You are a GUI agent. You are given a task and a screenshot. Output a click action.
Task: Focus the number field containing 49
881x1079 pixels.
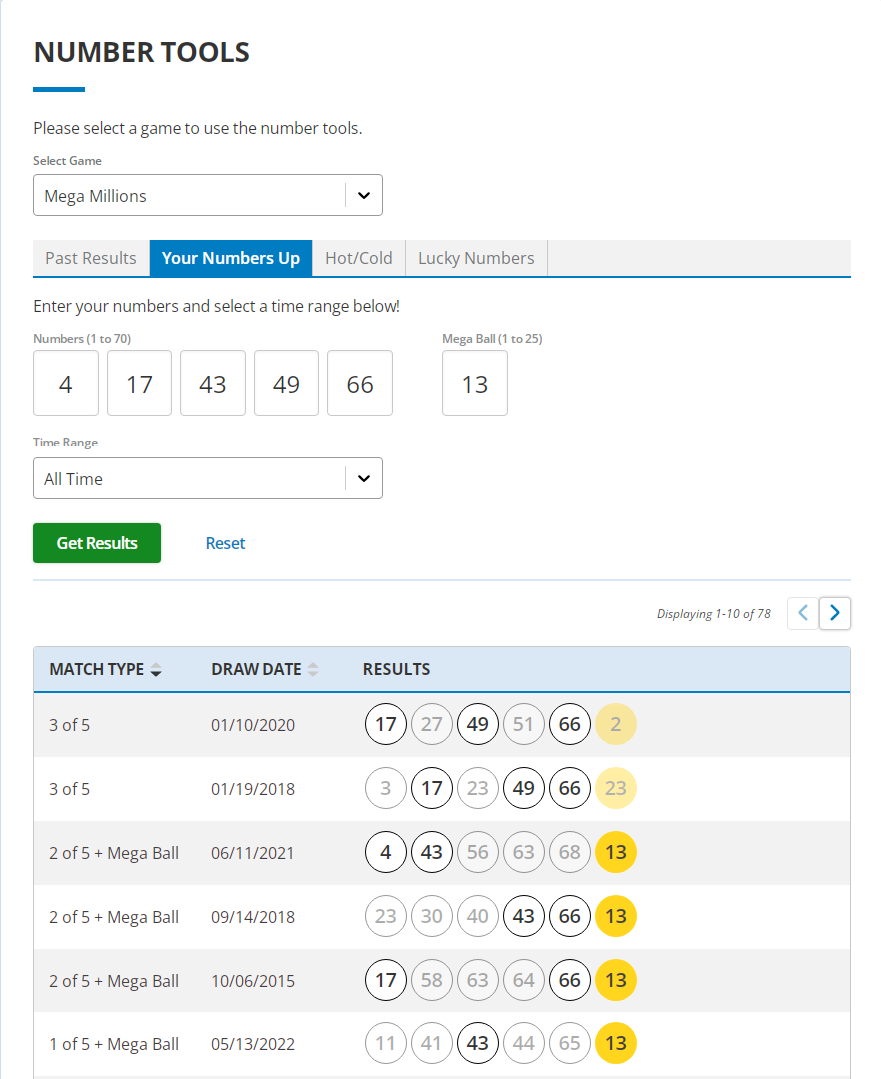tap(287, 384)
